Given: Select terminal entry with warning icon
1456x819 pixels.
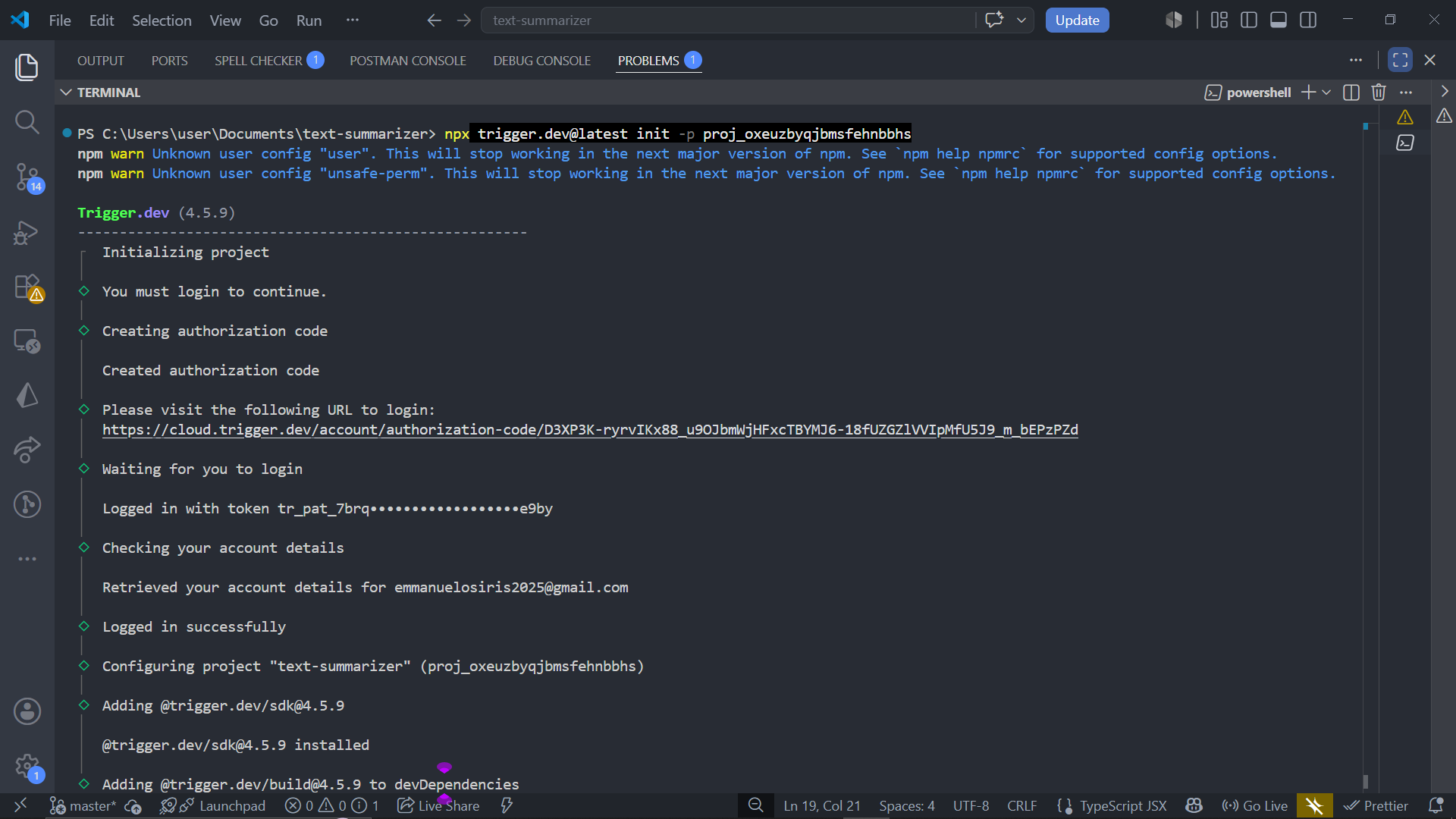Looking at the screenshot, I should coord(1405,117).
